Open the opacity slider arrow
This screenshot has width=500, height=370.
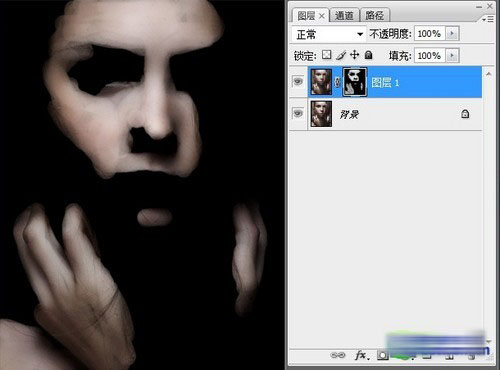pos(452,34)
